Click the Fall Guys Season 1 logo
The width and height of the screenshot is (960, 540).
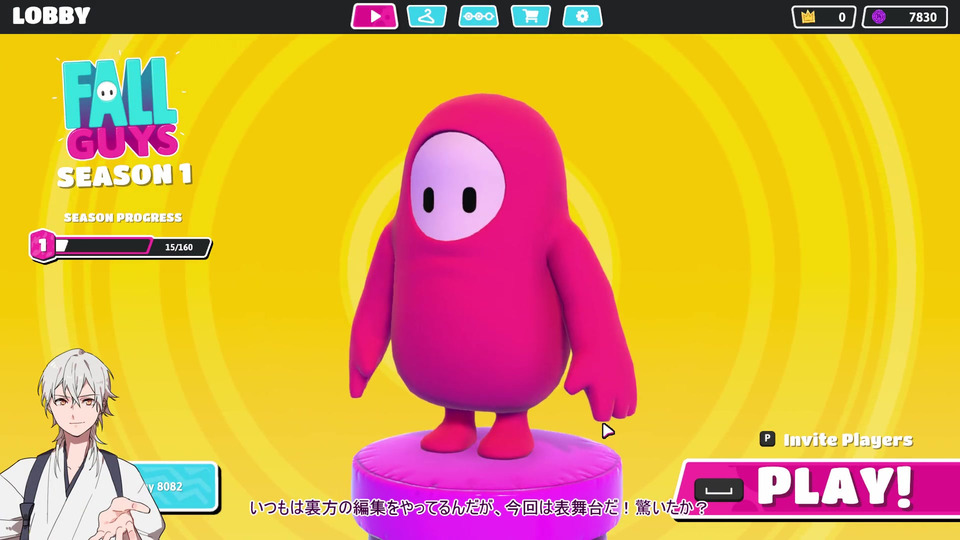pos(122,121)
